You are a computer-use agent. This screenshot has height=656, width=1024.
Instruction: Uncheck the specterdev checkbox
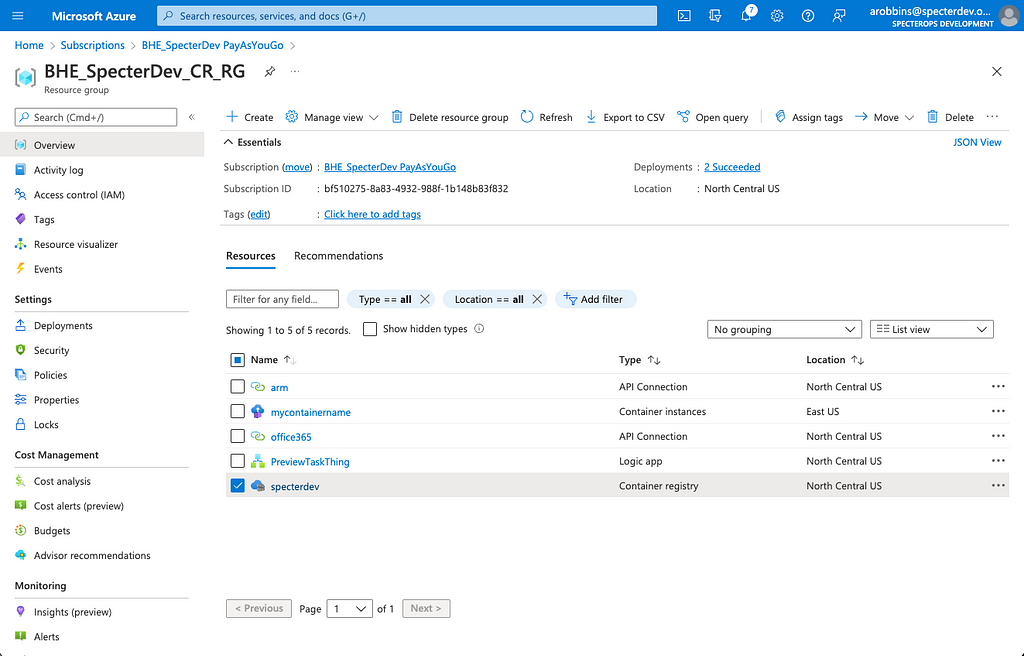tap(238, 486)
